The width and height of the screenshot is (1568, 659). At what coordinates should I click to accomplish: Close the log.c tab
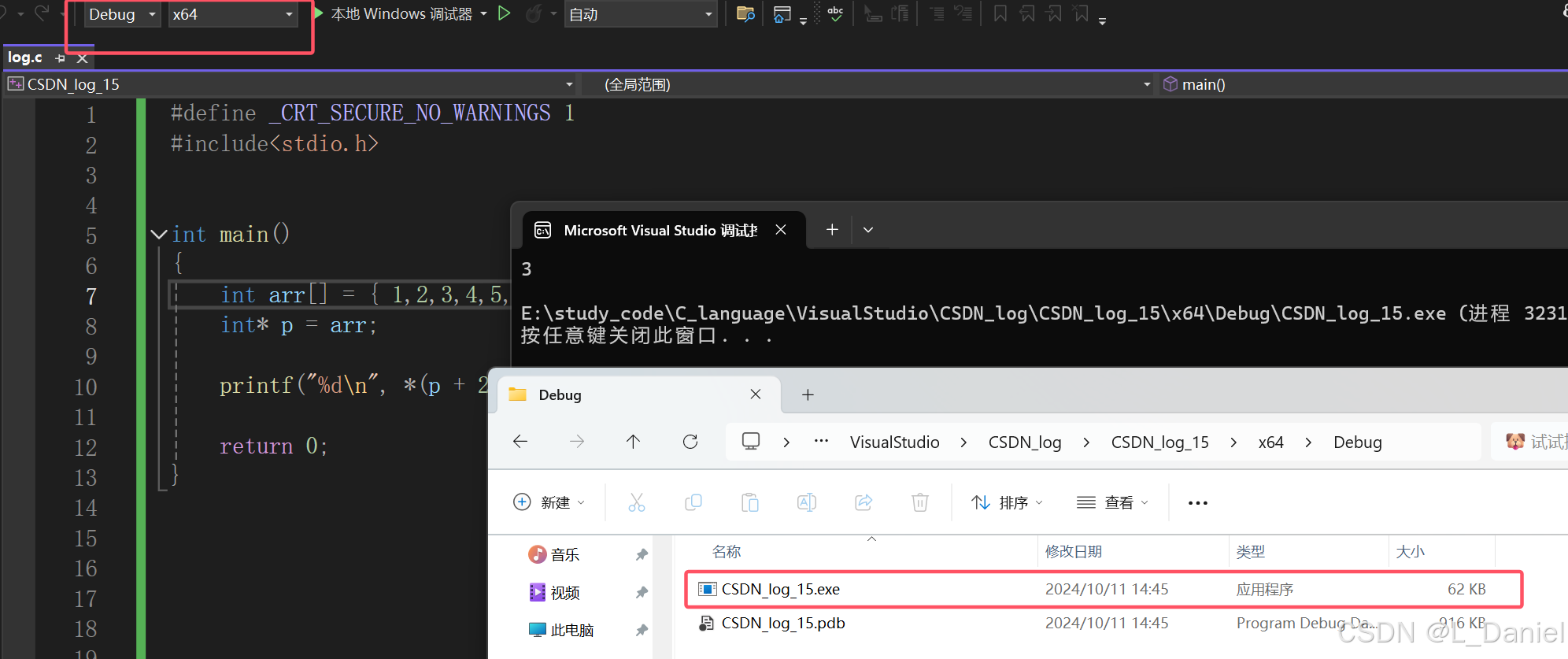(82, 58)
